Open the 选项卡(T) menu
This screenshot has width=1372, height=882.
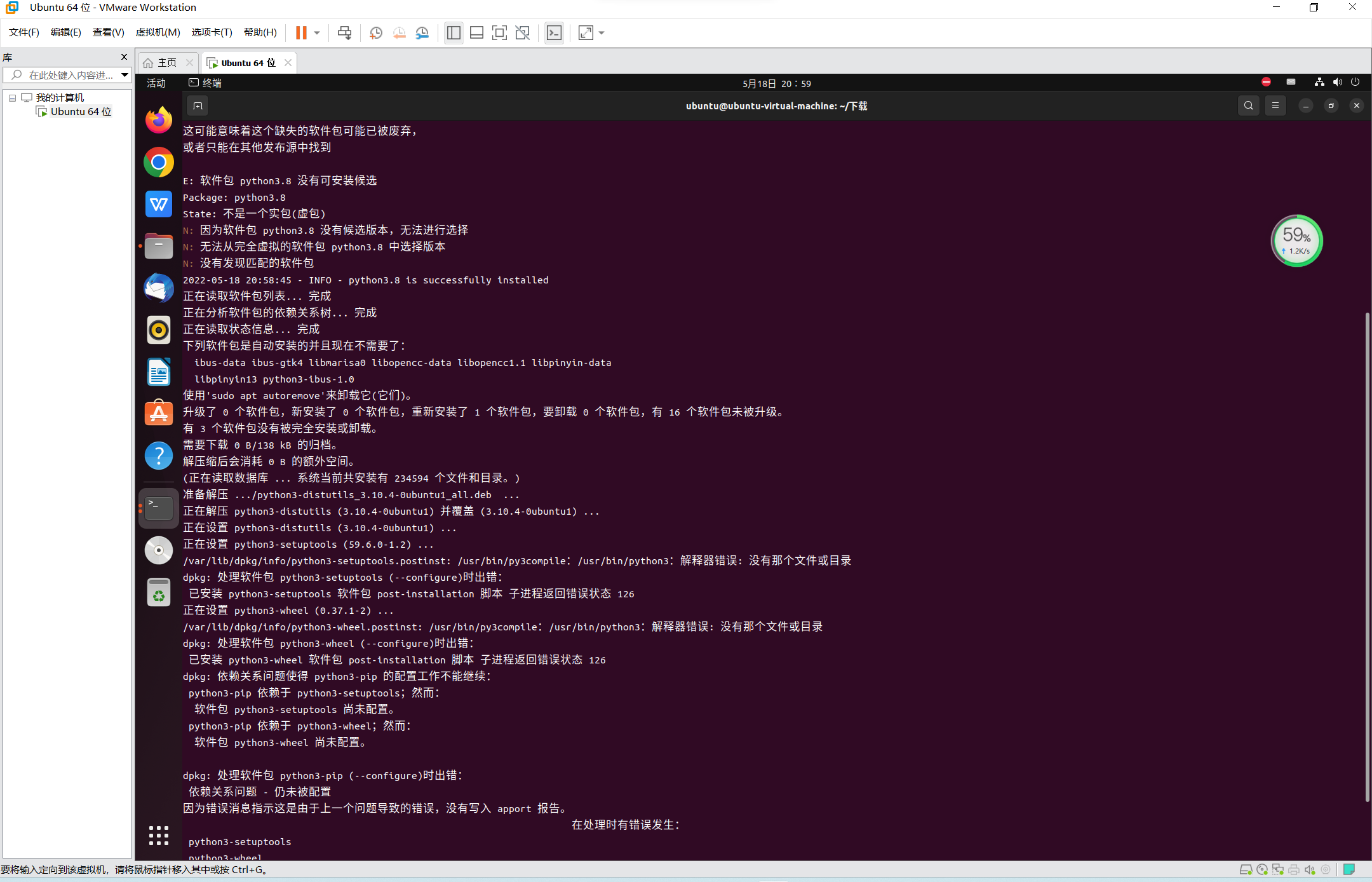click(212, 32)
